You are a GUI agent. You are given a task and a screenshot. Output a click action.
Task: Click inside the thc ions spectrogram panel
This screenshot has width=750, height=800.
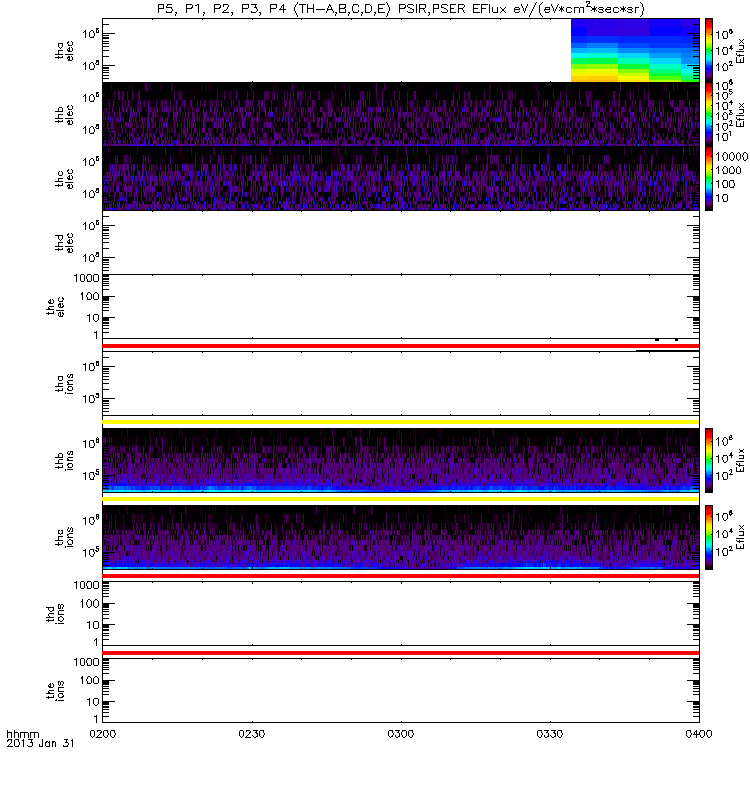pyautogui.click(x=401, y=537)
